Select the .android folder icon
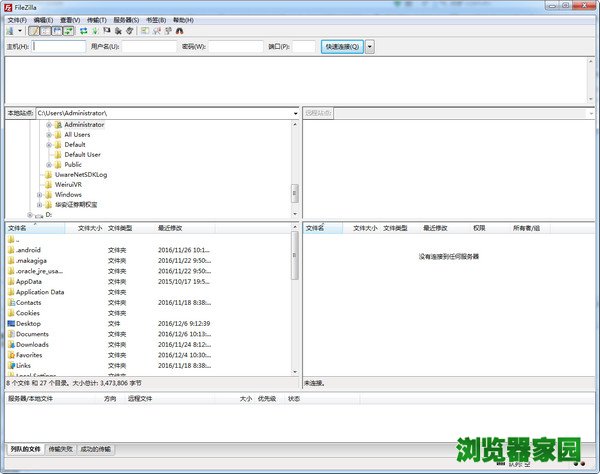 pos(11,250)
